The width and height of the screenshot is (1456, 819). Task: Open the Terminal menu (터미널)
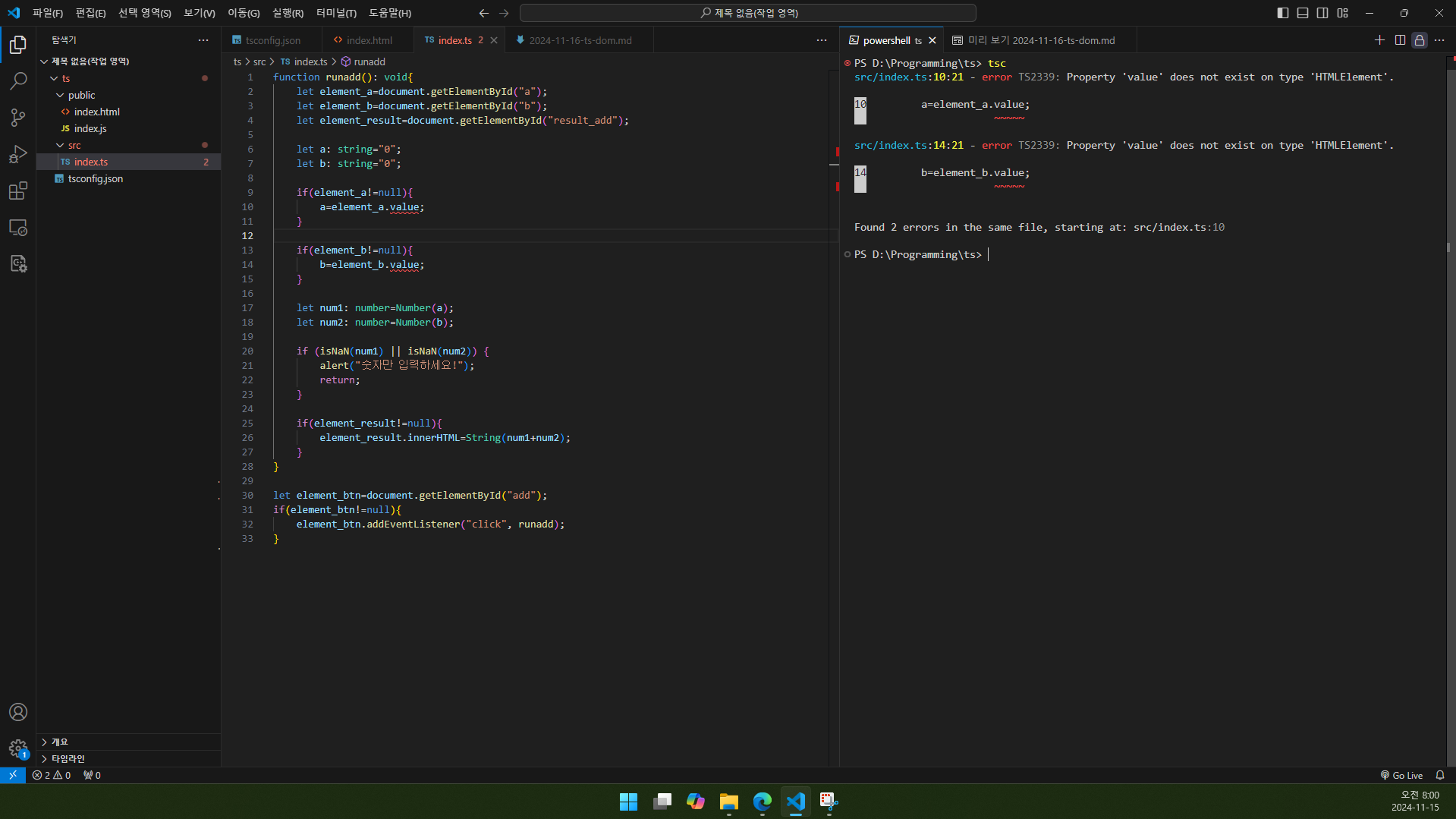point(336,13)
